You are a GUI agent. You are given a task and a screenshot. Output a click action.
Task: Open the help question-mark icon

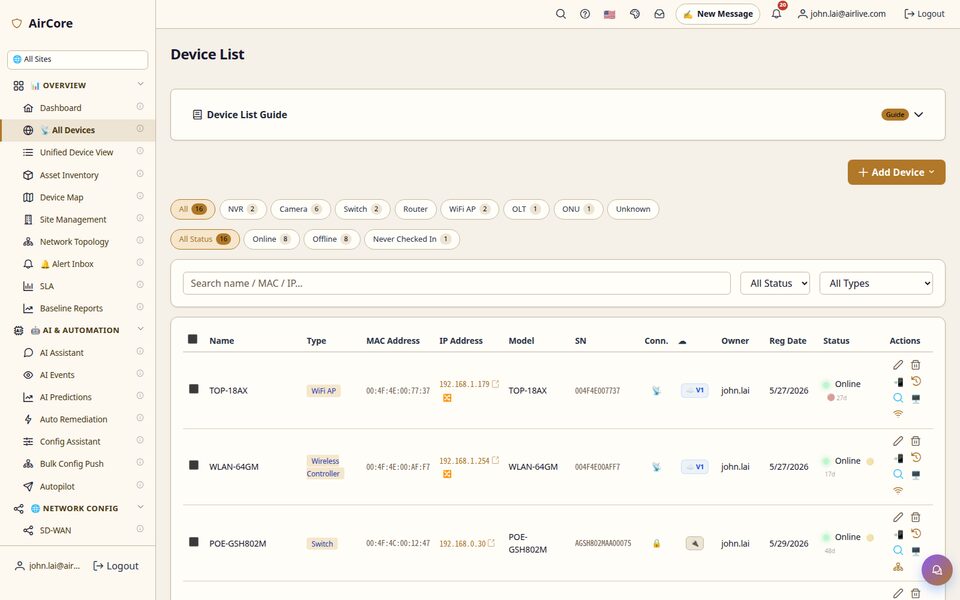(585, 14)
